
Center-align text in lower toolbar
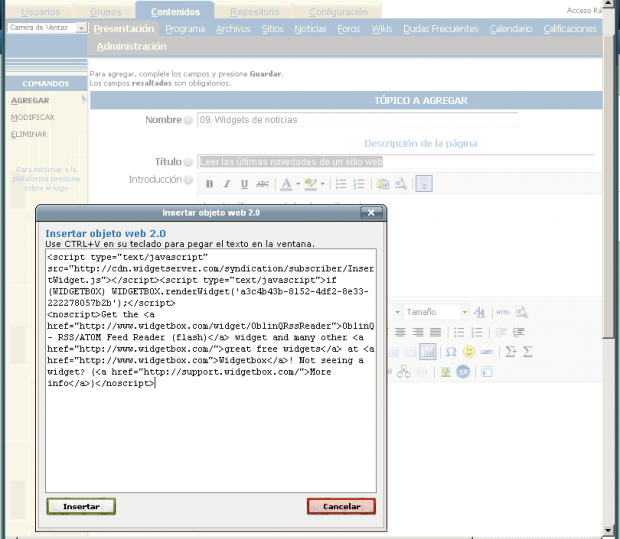[400, 332]
